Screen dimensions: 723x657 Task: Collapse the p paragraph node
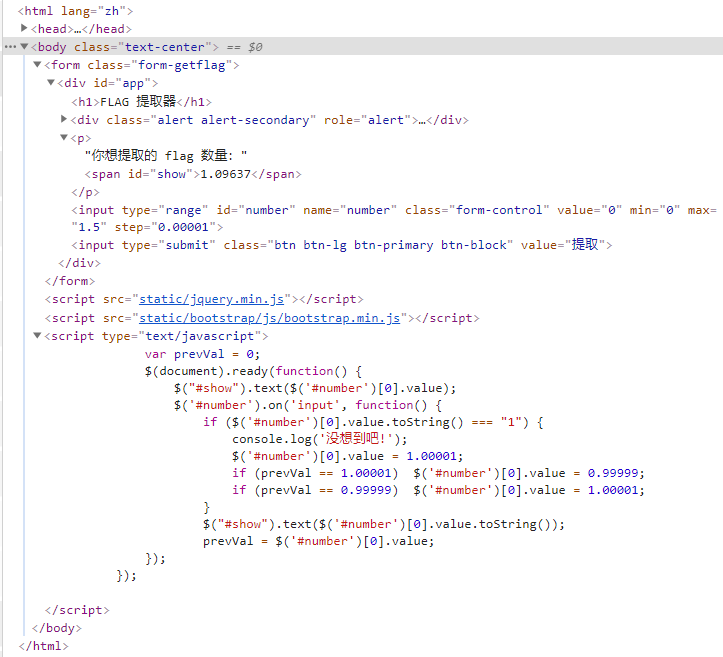point(64,137)
